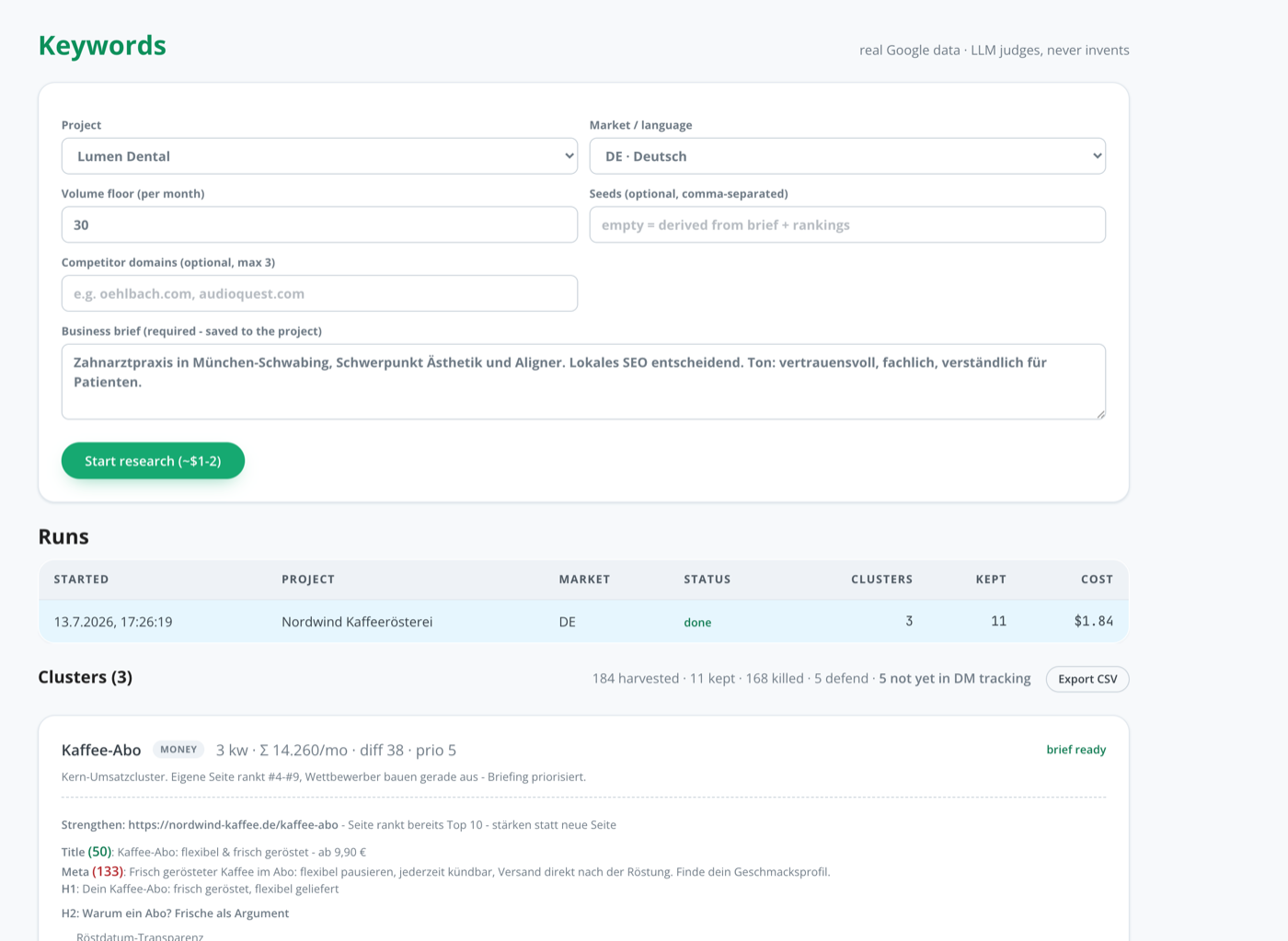Click the Kaffee-Abo cluster title
Screen dimensions: 1288x941
pyautogui.click(x=101, y=751)
